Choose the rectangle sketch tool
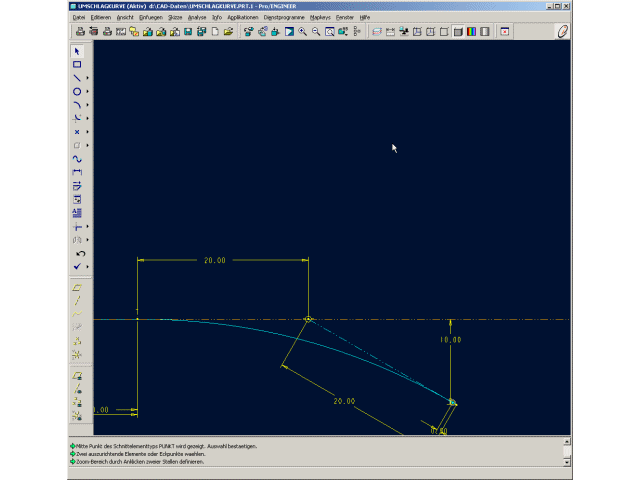 [77, 64]
